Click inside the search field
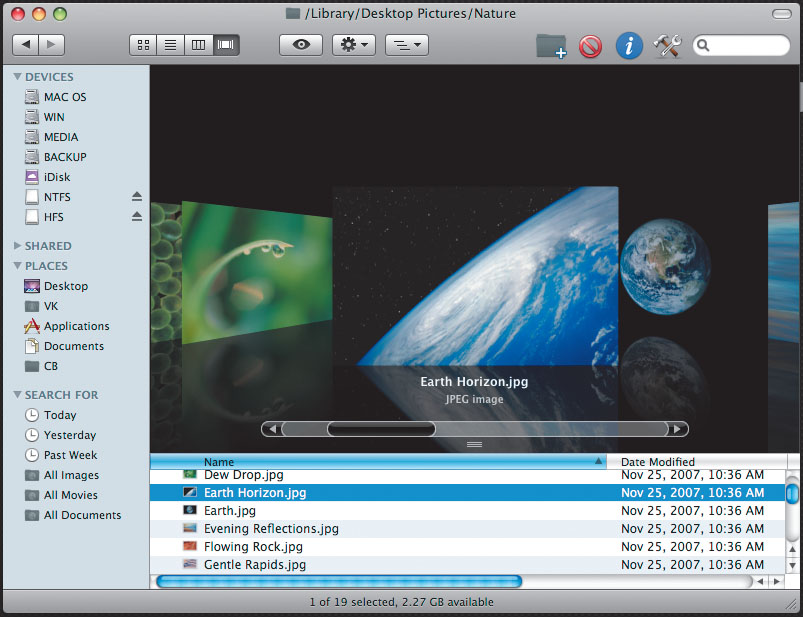803x617 pixels. pos(741,45)
